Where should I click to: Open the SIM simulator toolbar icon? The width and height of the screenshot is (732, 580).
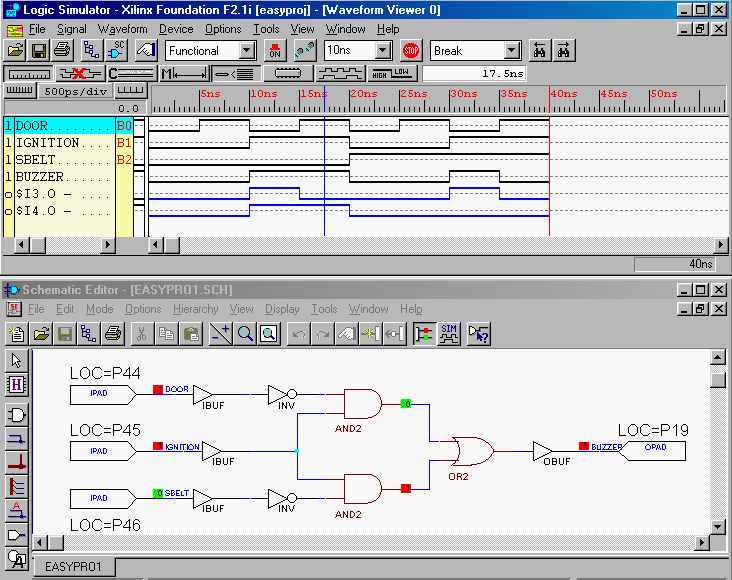click(451, 333)
